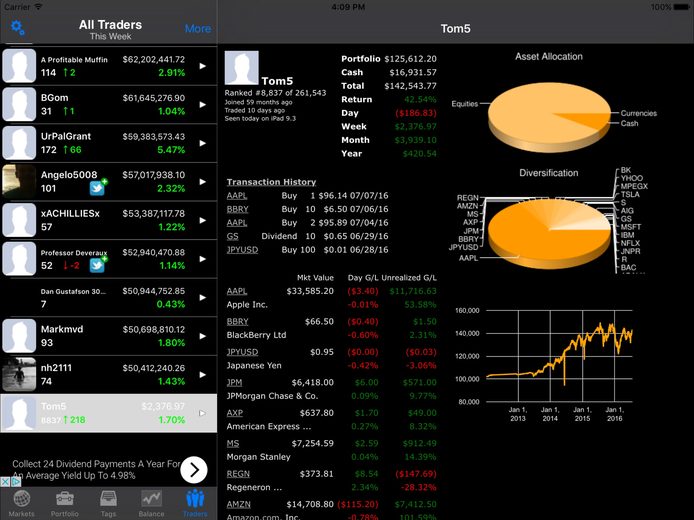Tap 'Ranked #8,837 of 261,543' text
The image size is (694, 520).
(x=275, y=93)
